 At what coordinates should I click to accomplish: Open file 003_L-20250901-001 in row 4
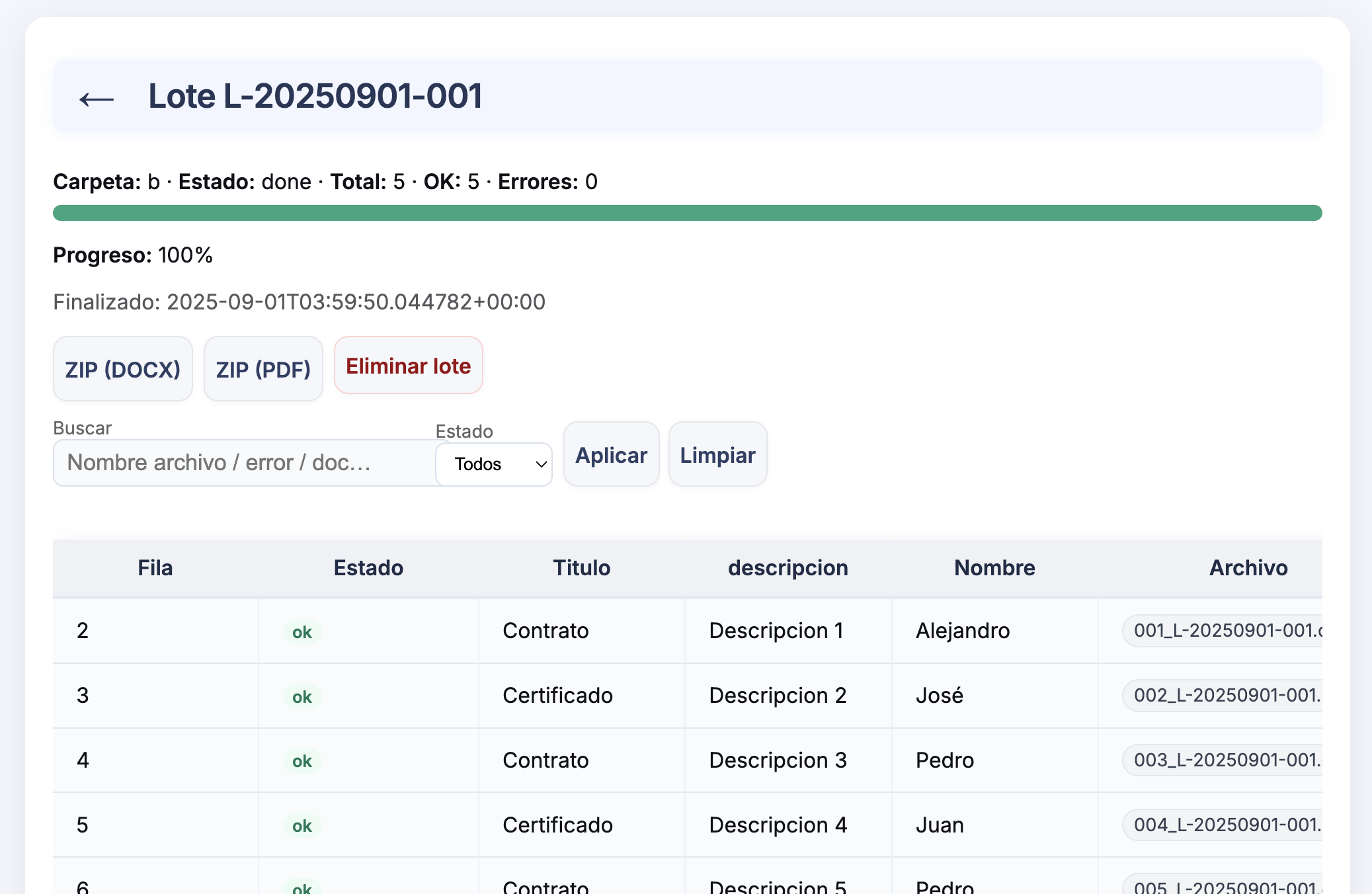tap(1223, 760)
